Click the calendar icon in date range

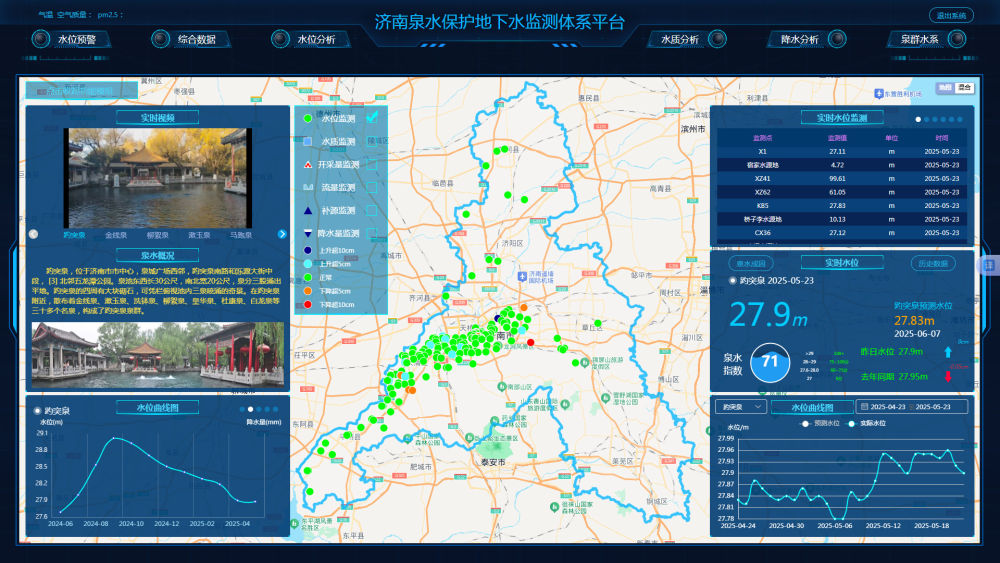point(863,407)
